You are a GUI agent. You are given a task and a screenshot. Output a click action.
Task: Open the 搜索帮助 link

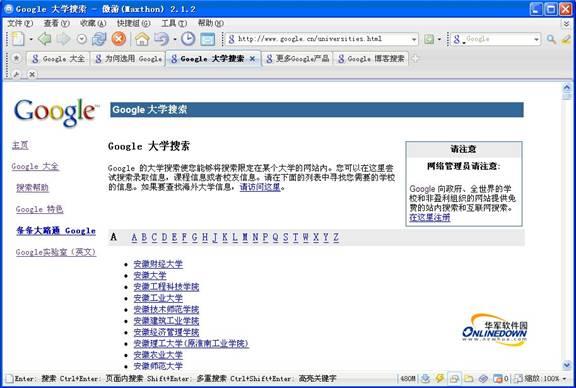pyautogui.click(x=32, y=188)
